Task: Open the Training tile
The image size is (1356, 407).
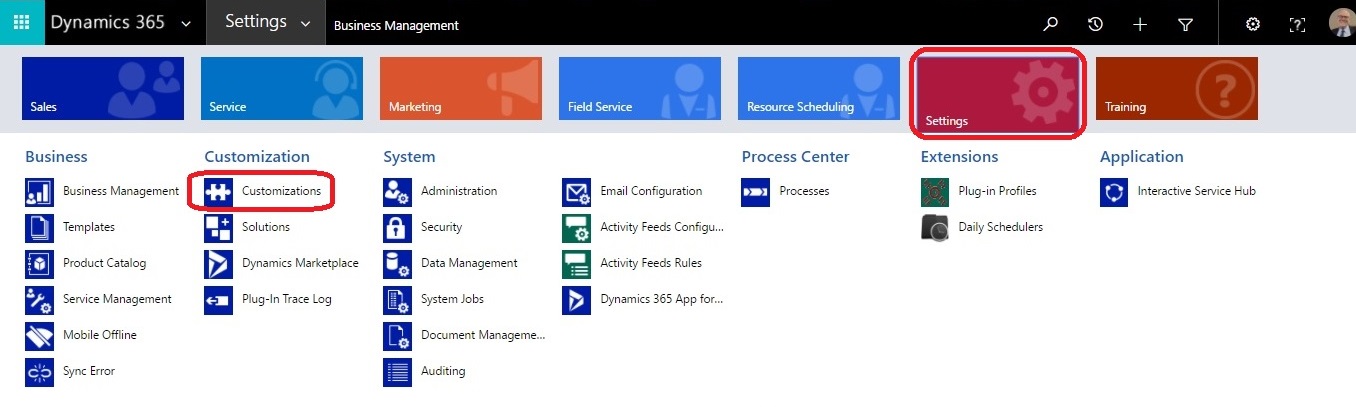Action: point(1177,88)
